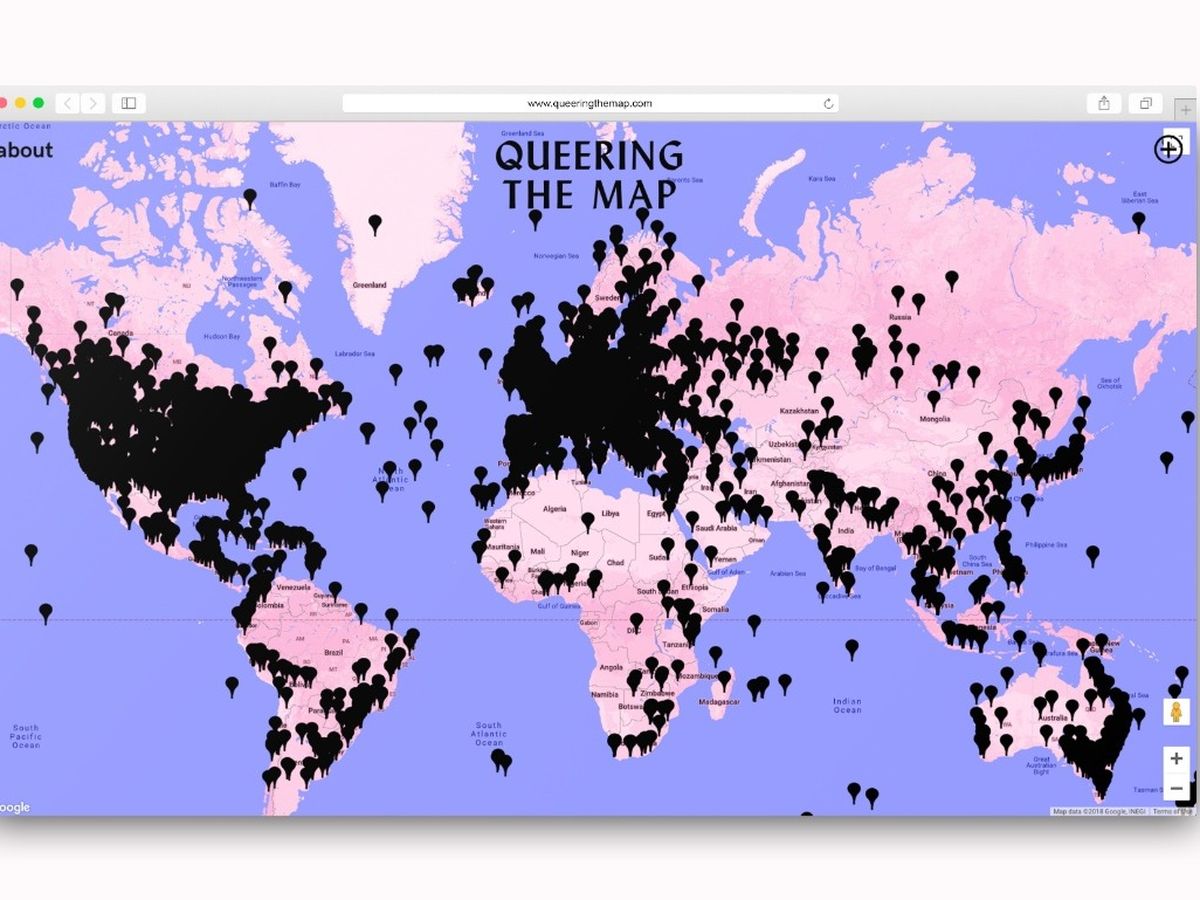Select the pin near Baffin Bay

tap(249, 197)
